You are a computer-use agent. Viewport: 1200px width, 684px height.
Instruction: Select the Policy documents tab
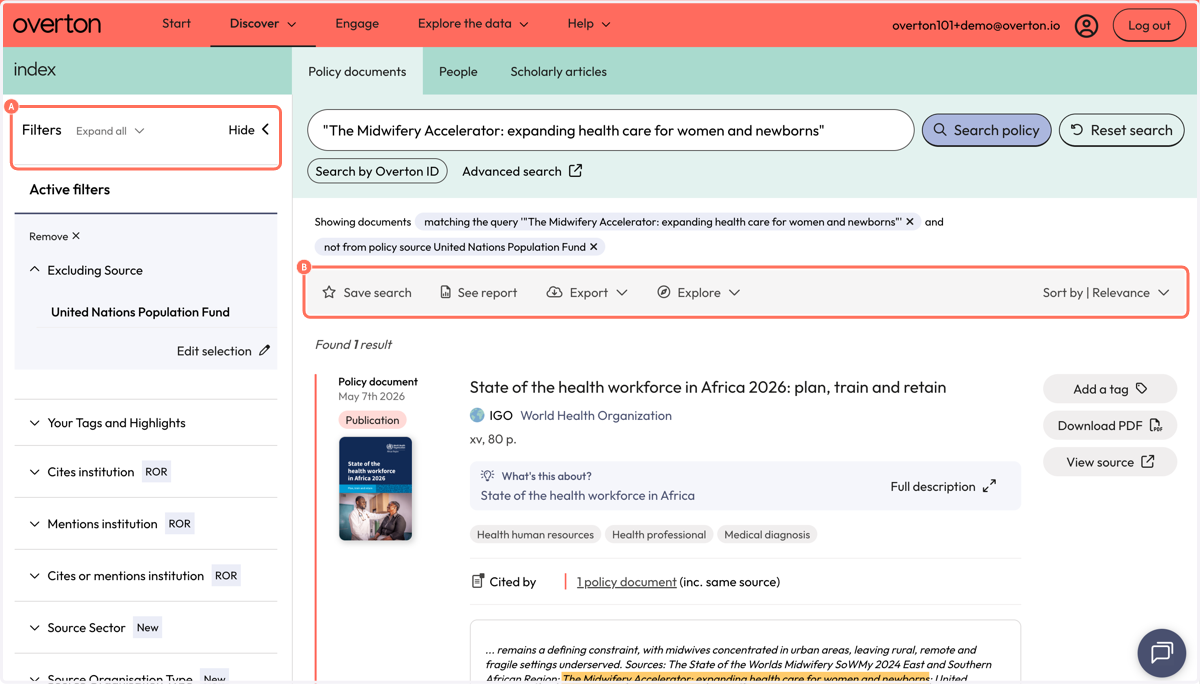click(x=357, y=72)
